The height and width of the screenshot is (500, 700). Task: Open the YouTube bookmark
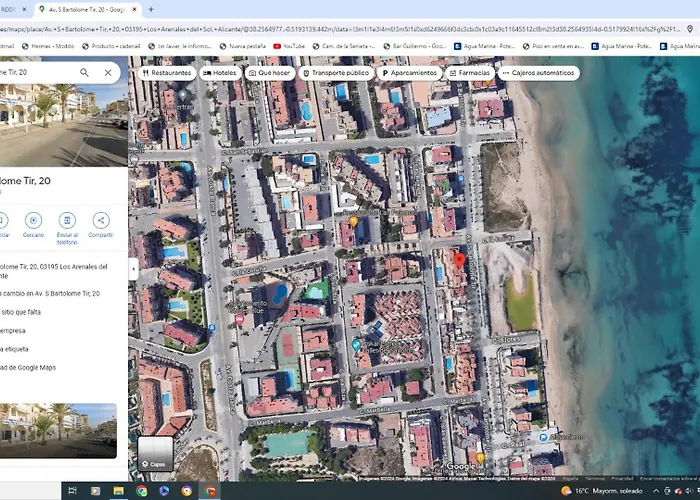point(289,46)
